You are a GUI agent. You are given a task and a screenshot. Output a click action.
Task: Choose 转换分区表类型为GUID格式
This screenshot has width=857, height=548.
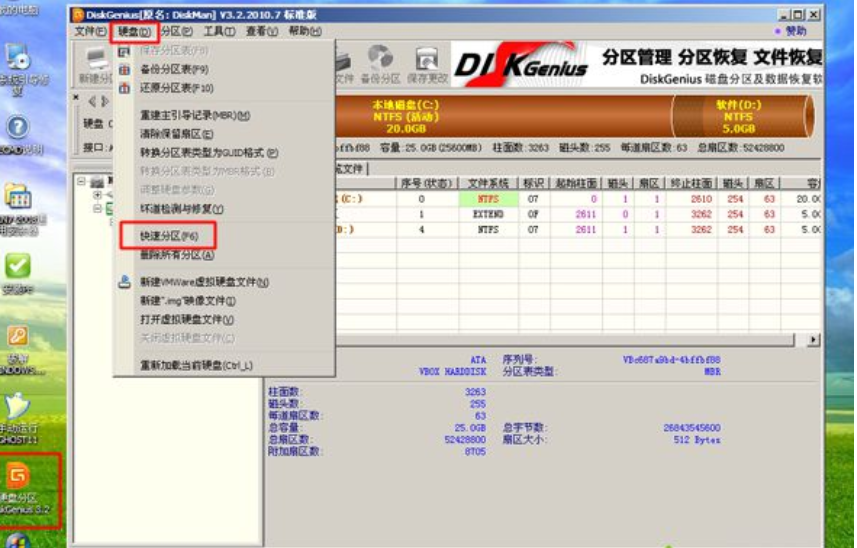pos(224,153)
